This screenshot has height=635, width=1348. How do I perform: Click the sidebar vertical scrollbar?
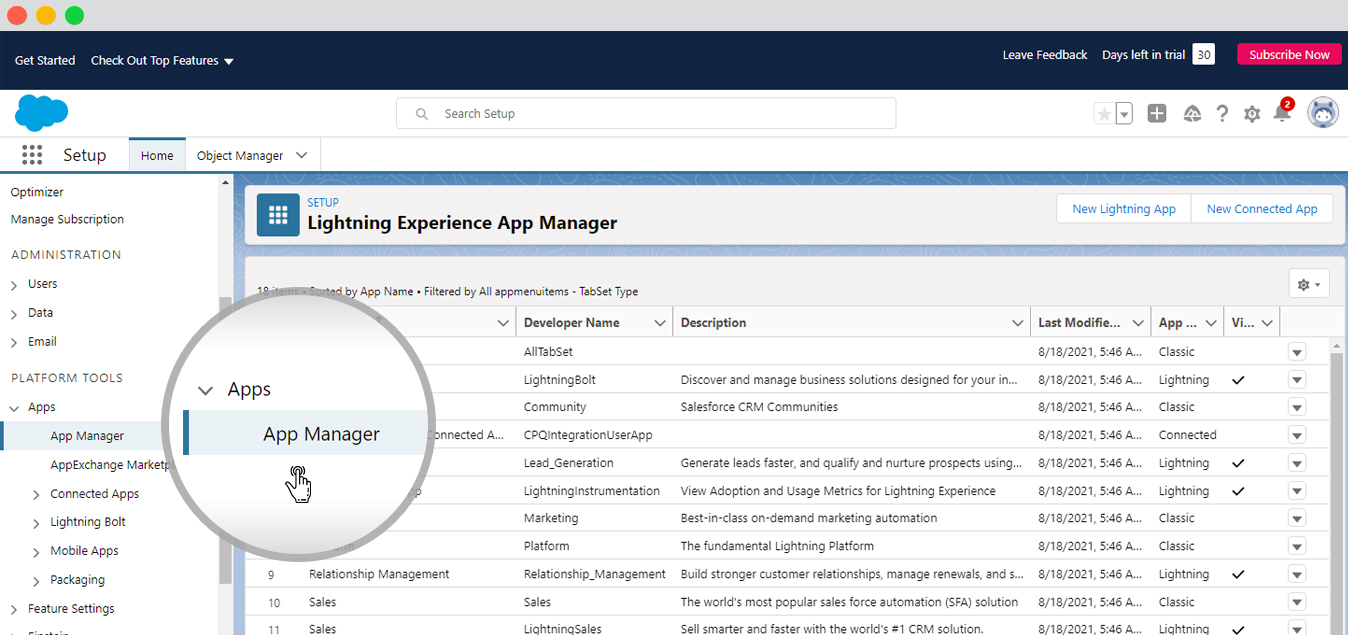pos(225,440)
